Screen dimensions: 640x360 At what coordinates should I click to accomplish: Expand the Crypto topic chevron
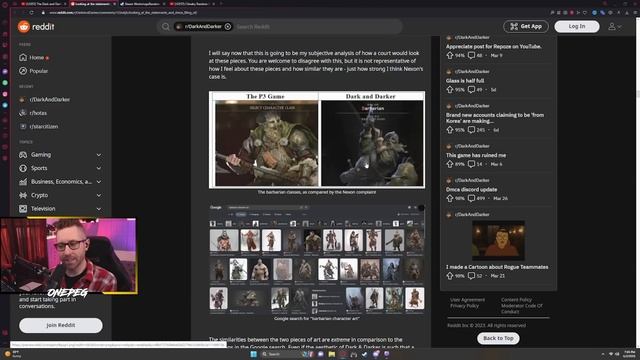coord(99,195)
